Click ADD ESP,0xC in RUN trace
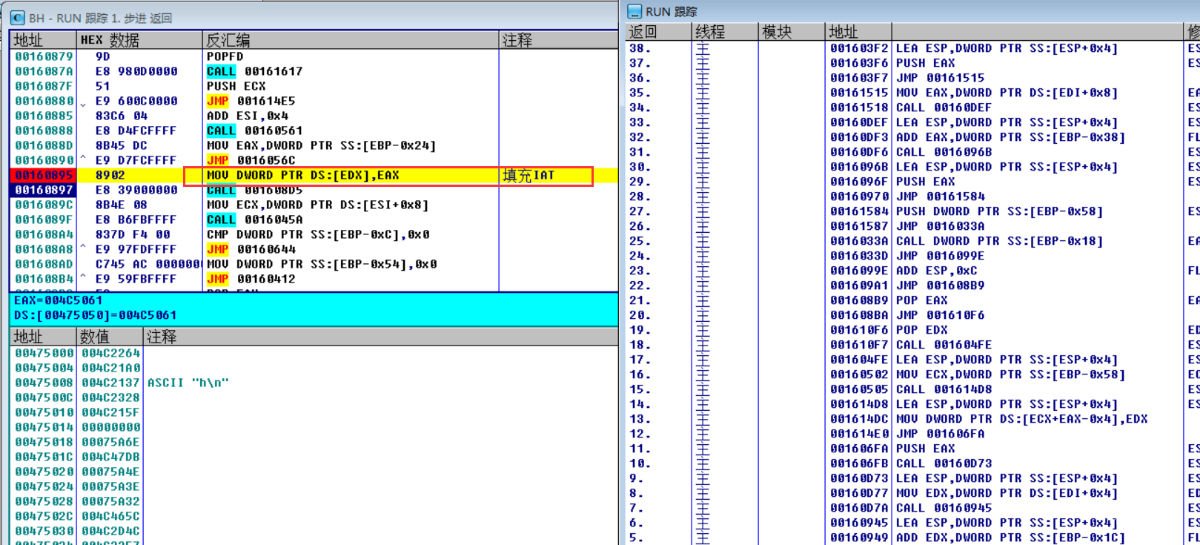The image size is (1200, 545). pyautogui.click(x=937, y=270)
